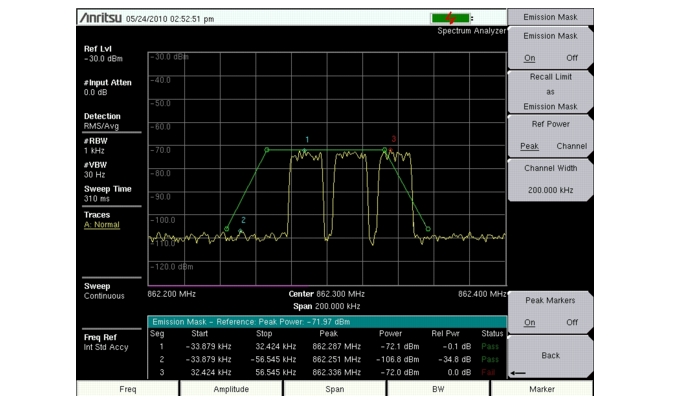The image size is (688, 406).
Task: Click the Rel Pwr column header
Action: point(445,334)
